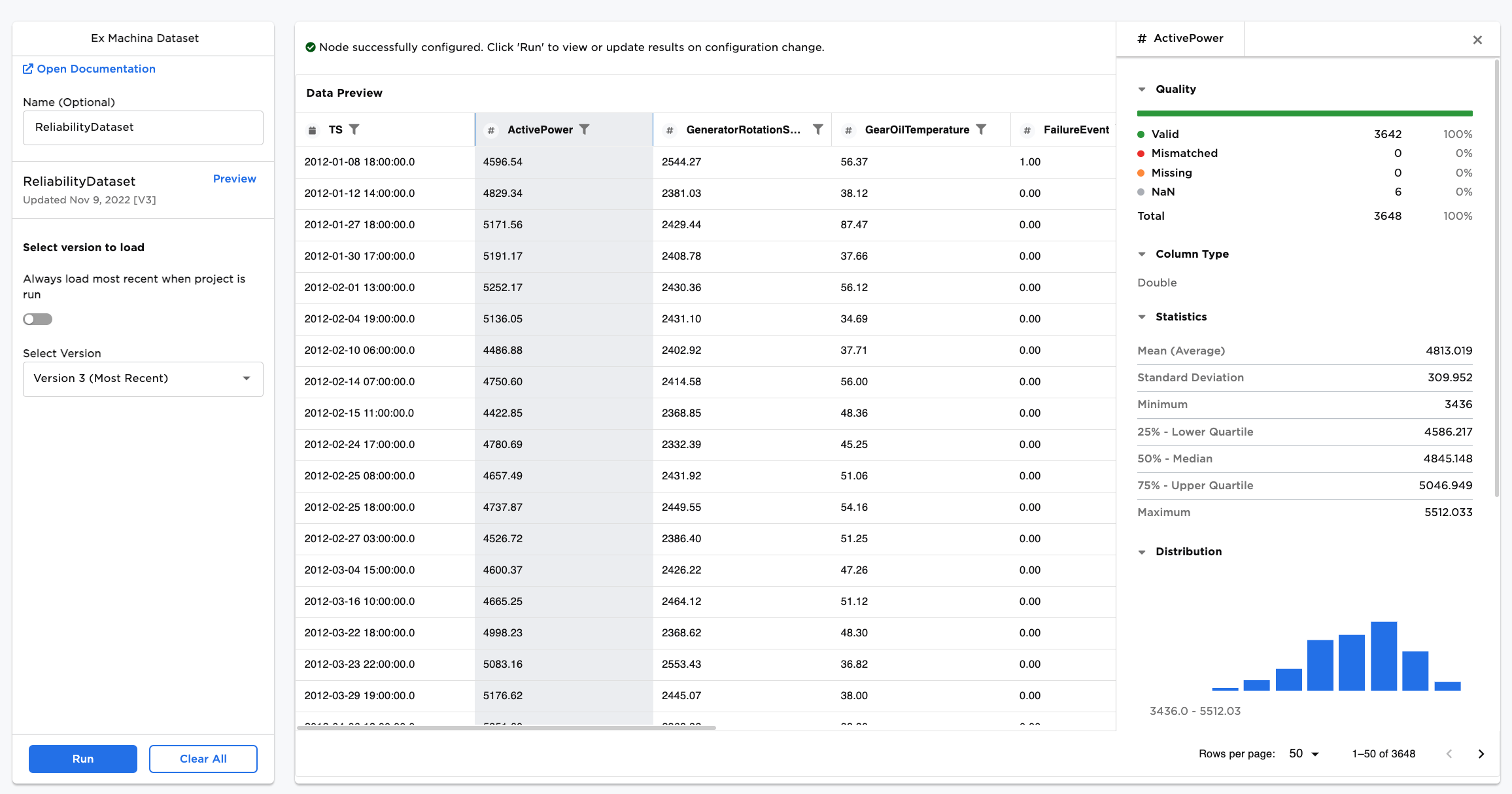Click the green valid status indicator dot
Image resolution: width=1512 pixels, height=794 pixels.
[x=1141, y=134]
